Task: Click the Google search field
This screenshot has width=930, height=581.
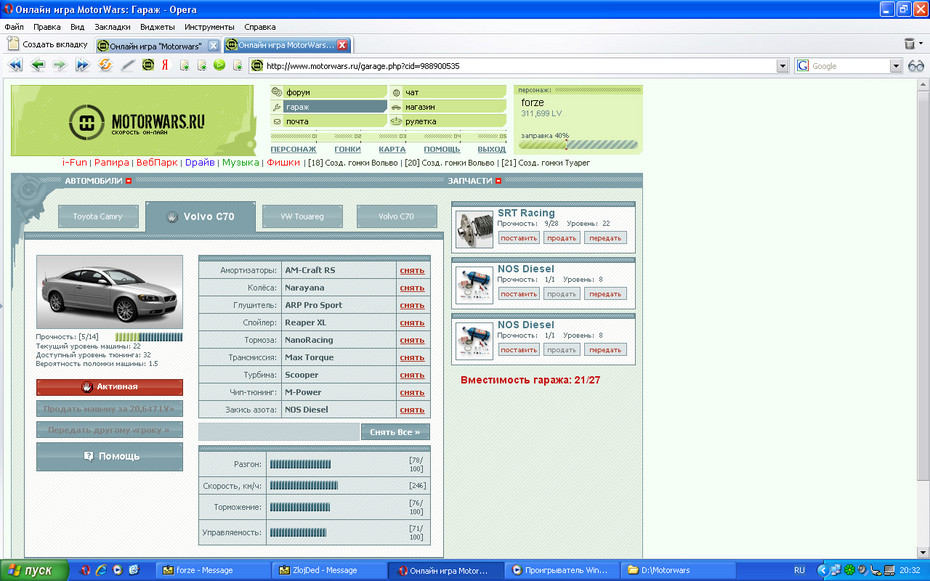Action: (850, 66)
